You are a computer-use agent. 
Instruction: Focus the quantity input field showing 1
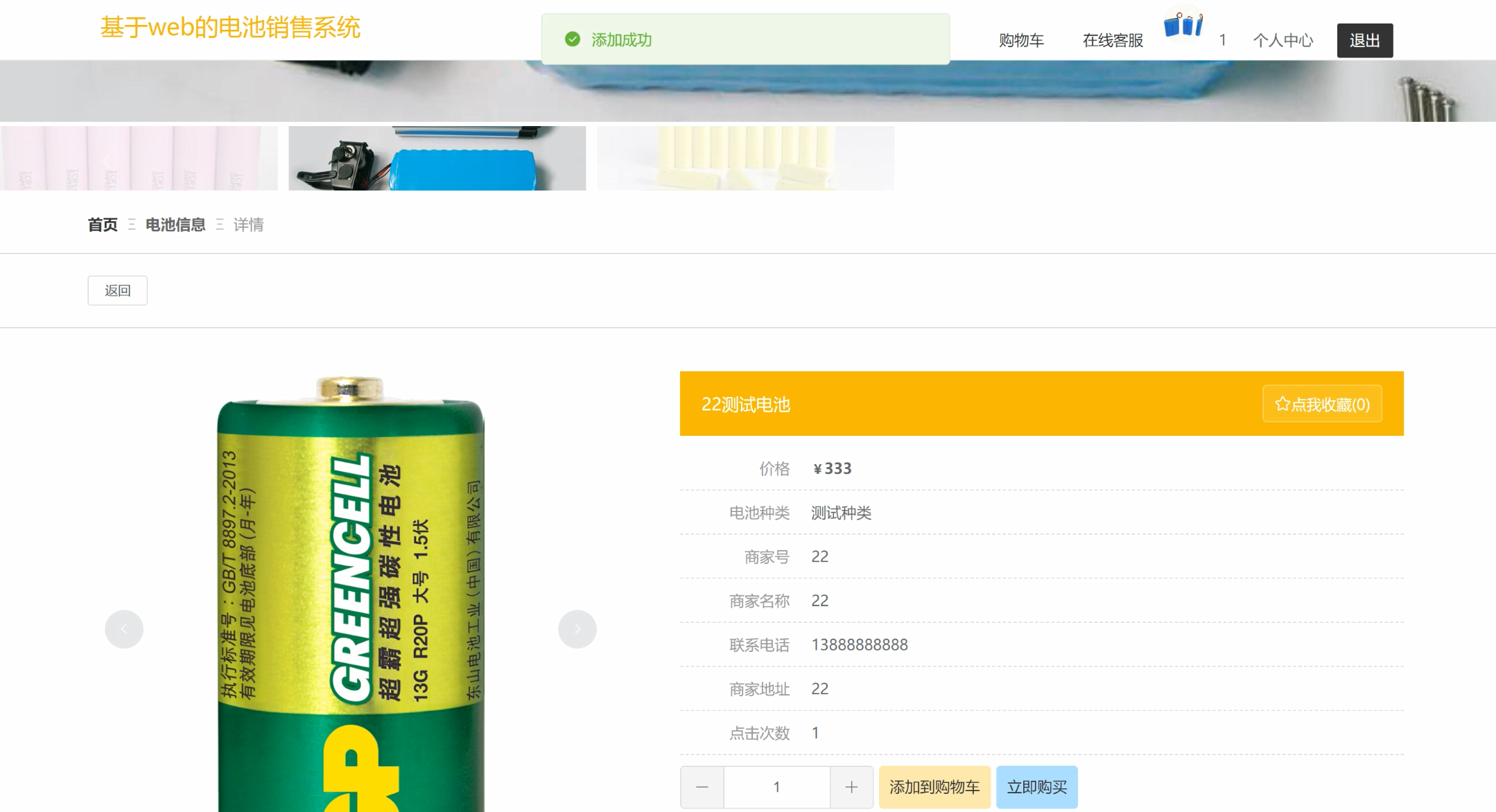point(776,787)
